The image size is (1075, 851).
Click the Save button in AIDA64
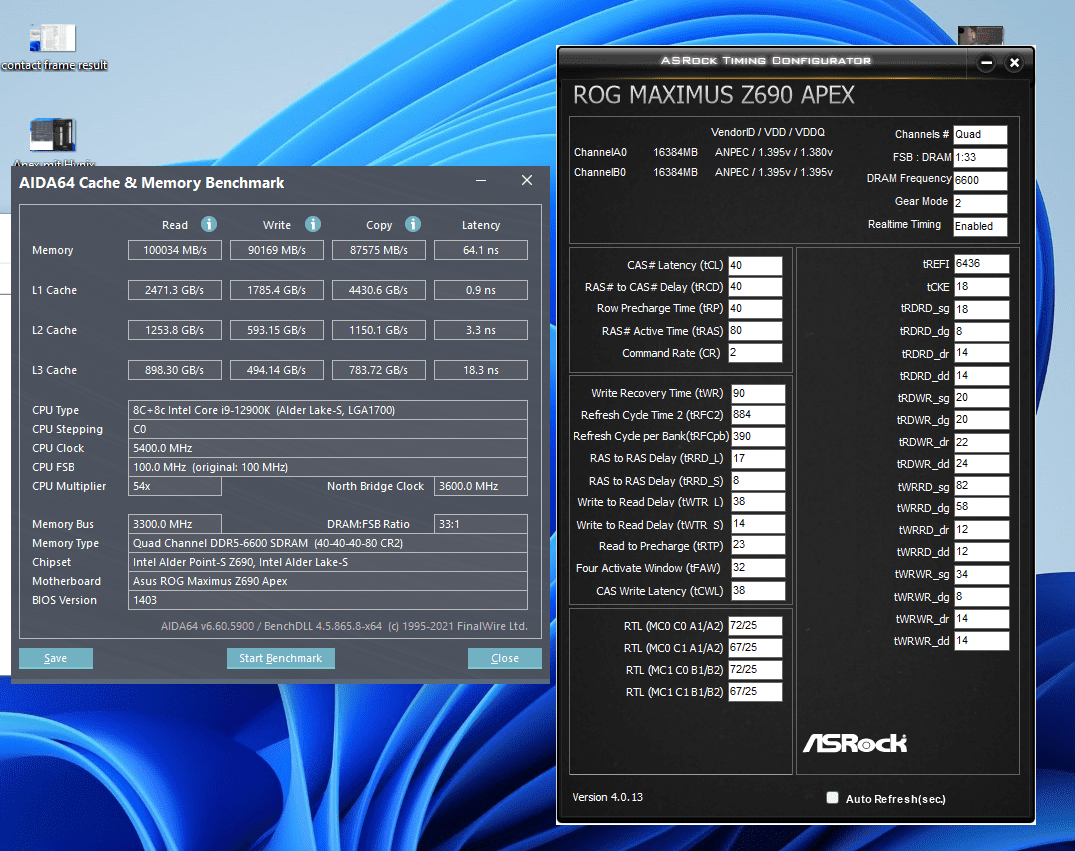click(x=56, y=658)
